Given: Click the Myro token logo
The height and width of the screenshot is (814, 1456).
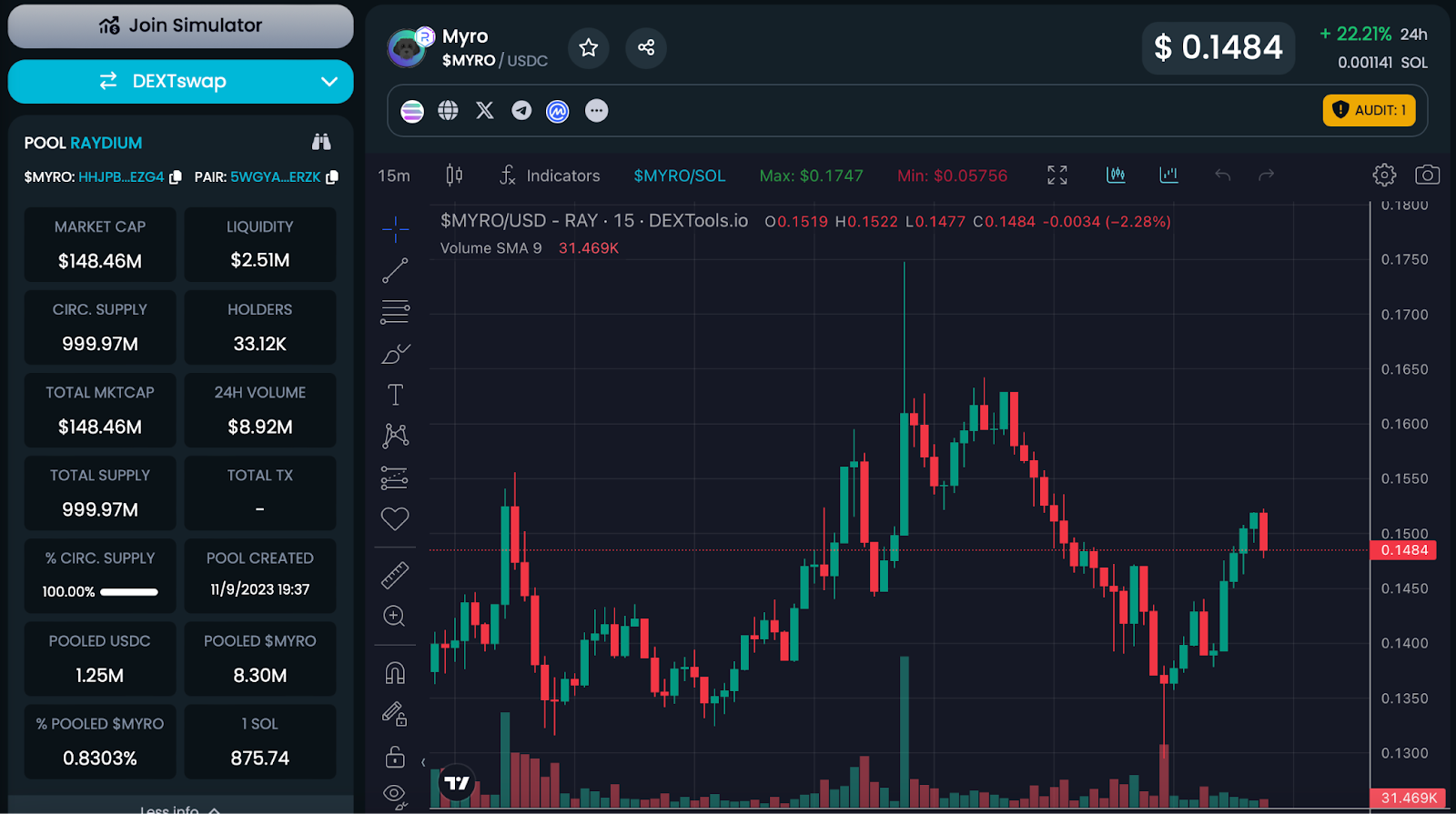Looking at the screenshot, I should coord(407,48).
